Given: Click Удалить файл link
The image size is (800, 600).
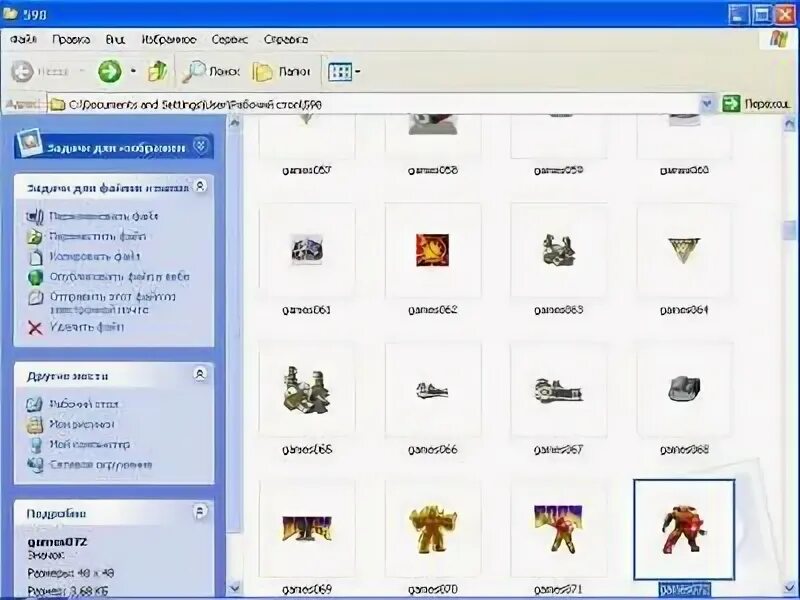Looking at the screenshot, I should click(87, 327).
